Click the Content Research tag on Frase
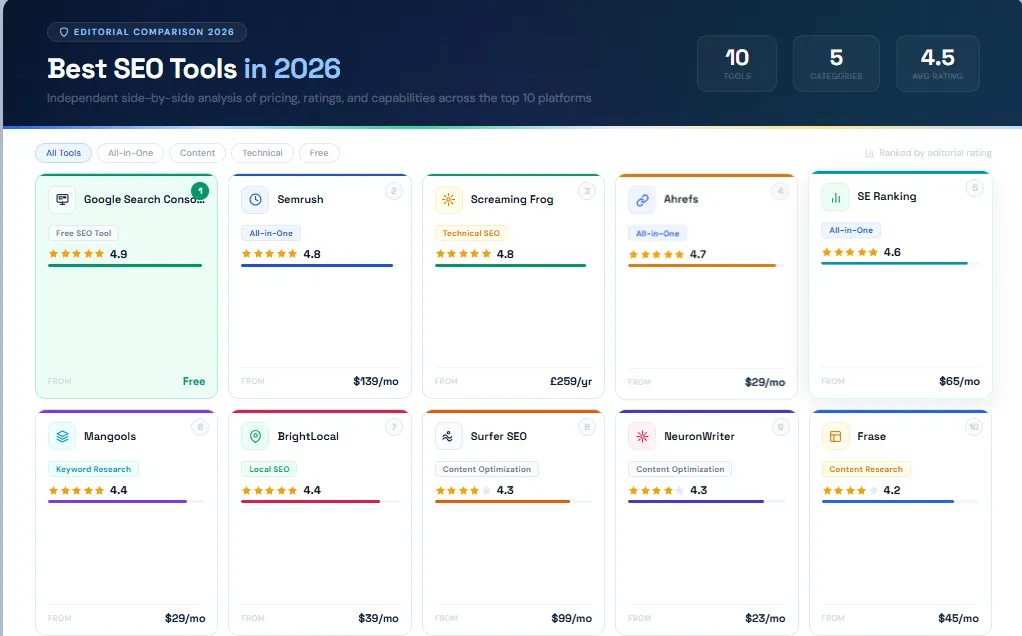The height and width of the screenshot is (636, 1022). pyautogui.click(x=866, y=469)
